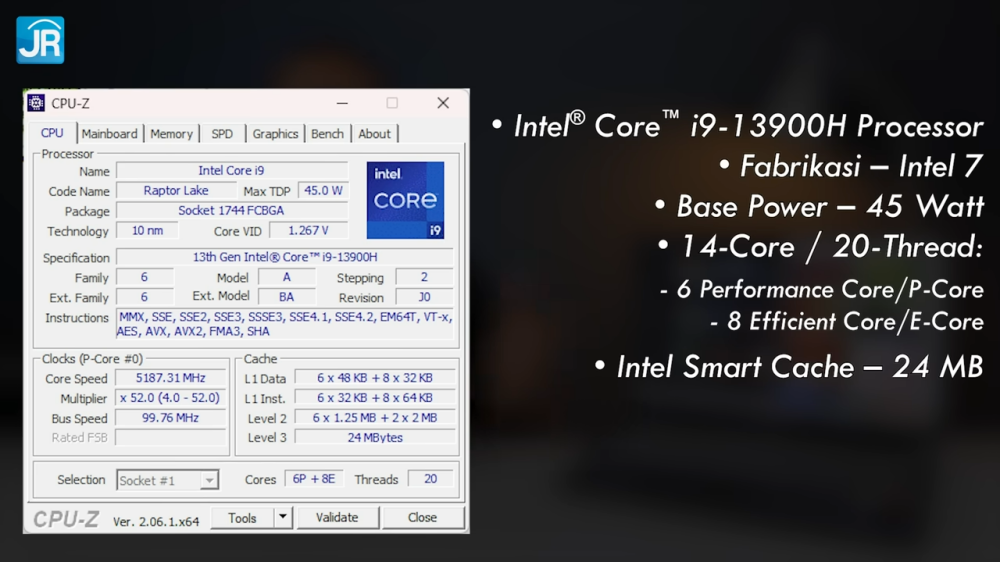
Task: Open the Memory tab
Action: pyautogui.click(x=172, y=134)
